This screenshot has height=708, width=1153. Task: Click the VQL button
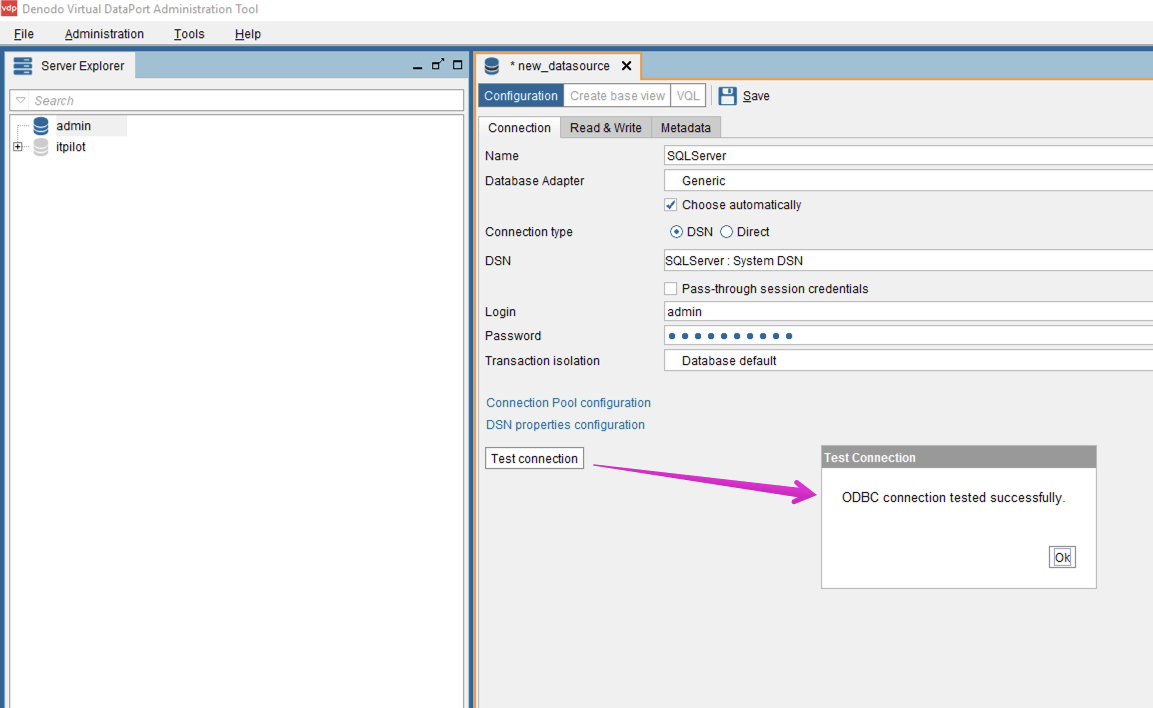pyautogui.click(x=688, y=96)
